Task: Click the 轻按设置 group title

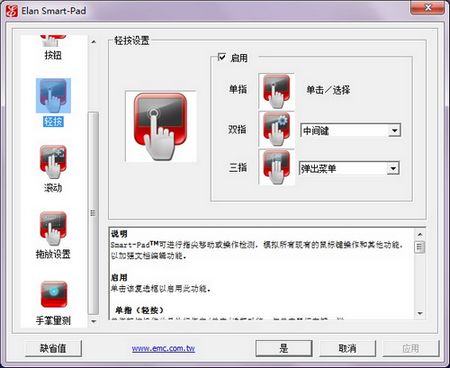Action: 132,41
